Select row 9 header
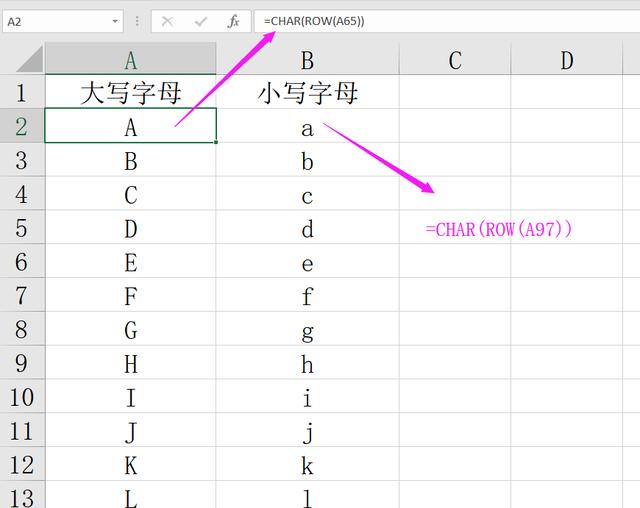 click(x=22, y=363)
